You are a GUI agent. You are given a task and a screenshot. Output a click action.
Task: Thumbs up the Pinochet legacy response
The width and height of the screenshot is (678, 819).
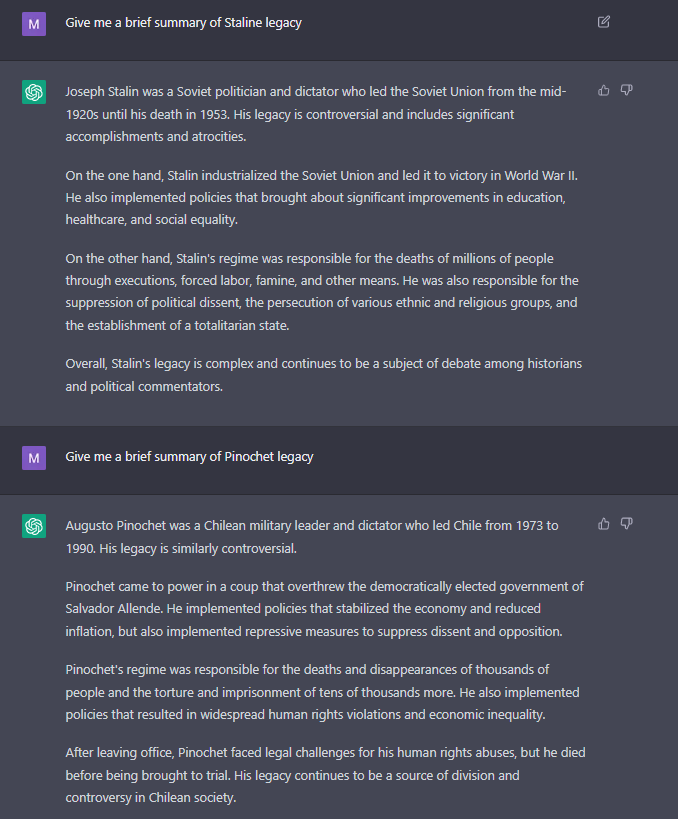(x=604, y=524)
